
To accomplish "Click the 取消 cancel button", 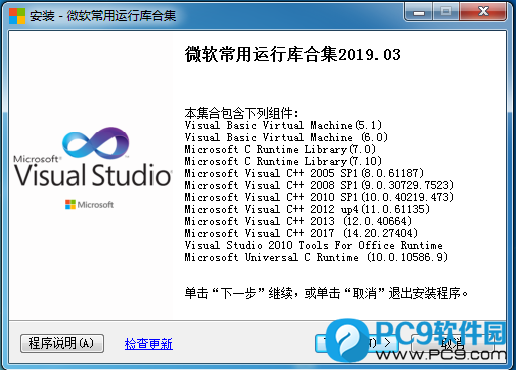I will tap(452, 343).
